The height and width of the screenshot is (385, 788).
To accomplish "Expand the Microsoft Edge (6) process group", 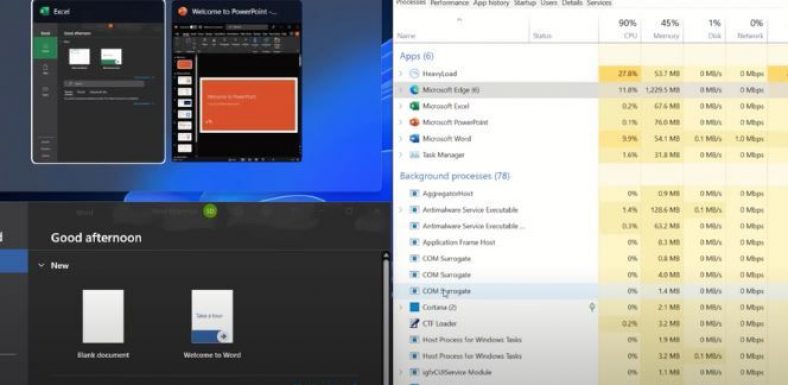I will [401, 90].
